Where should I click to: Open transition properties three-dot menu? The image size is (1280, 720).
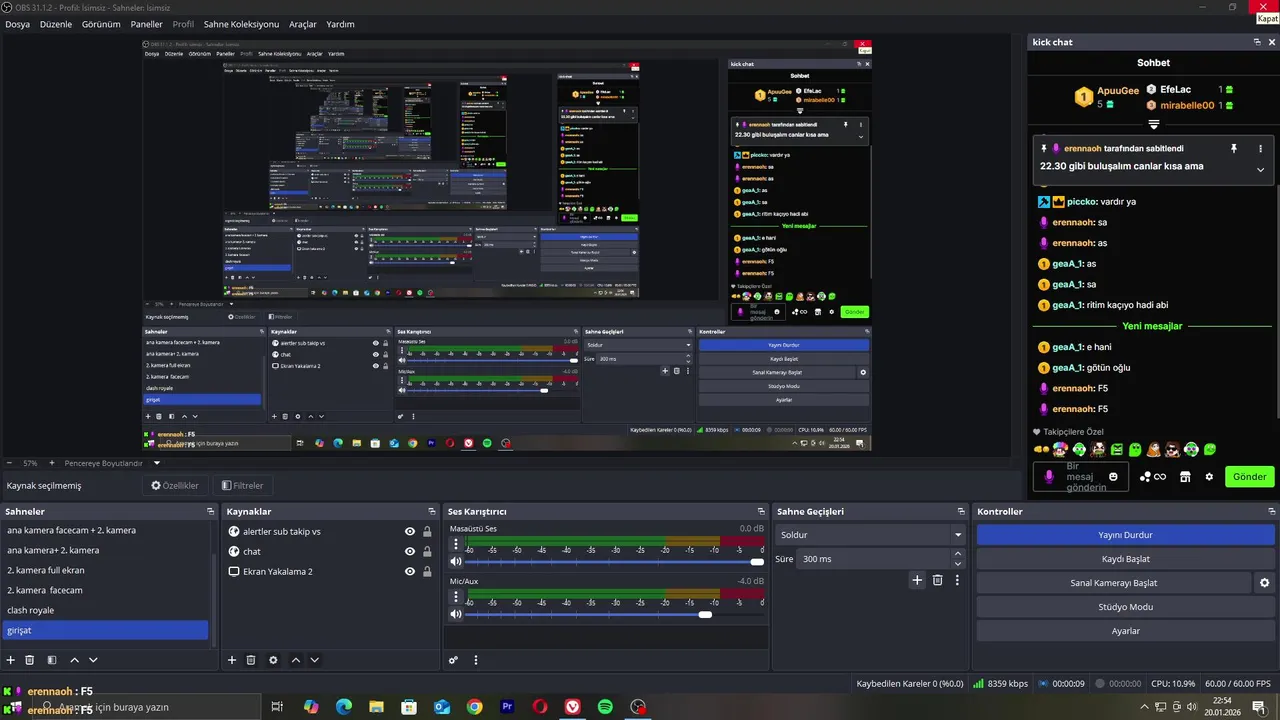[x=957, y=580]
